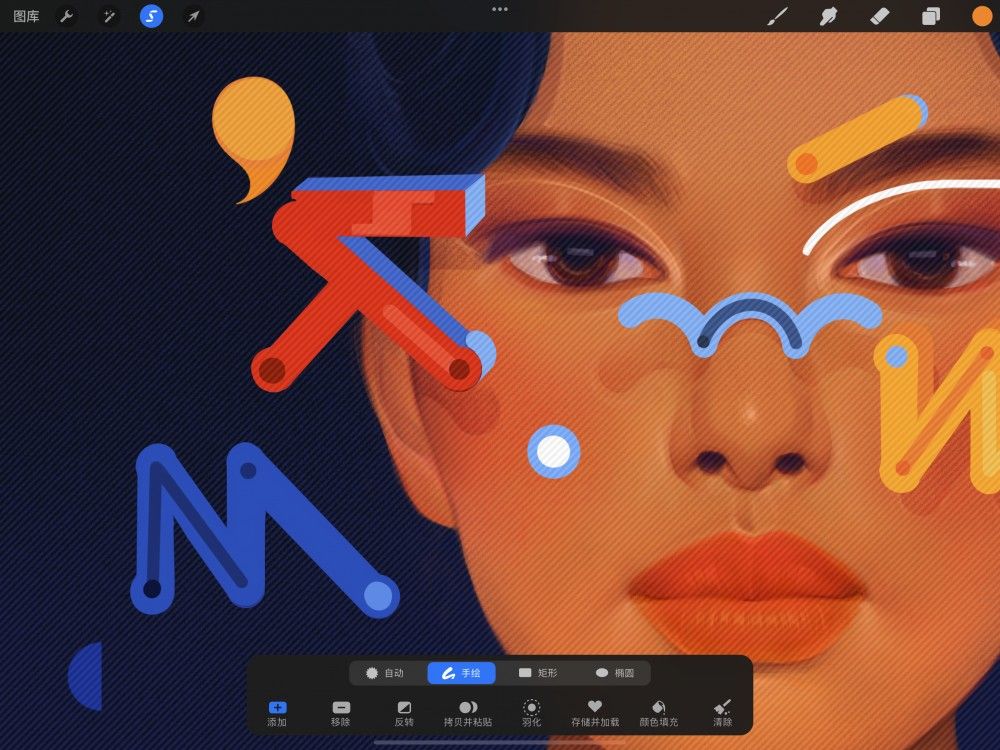Click the active Selection tool icon

click(151, 15)
